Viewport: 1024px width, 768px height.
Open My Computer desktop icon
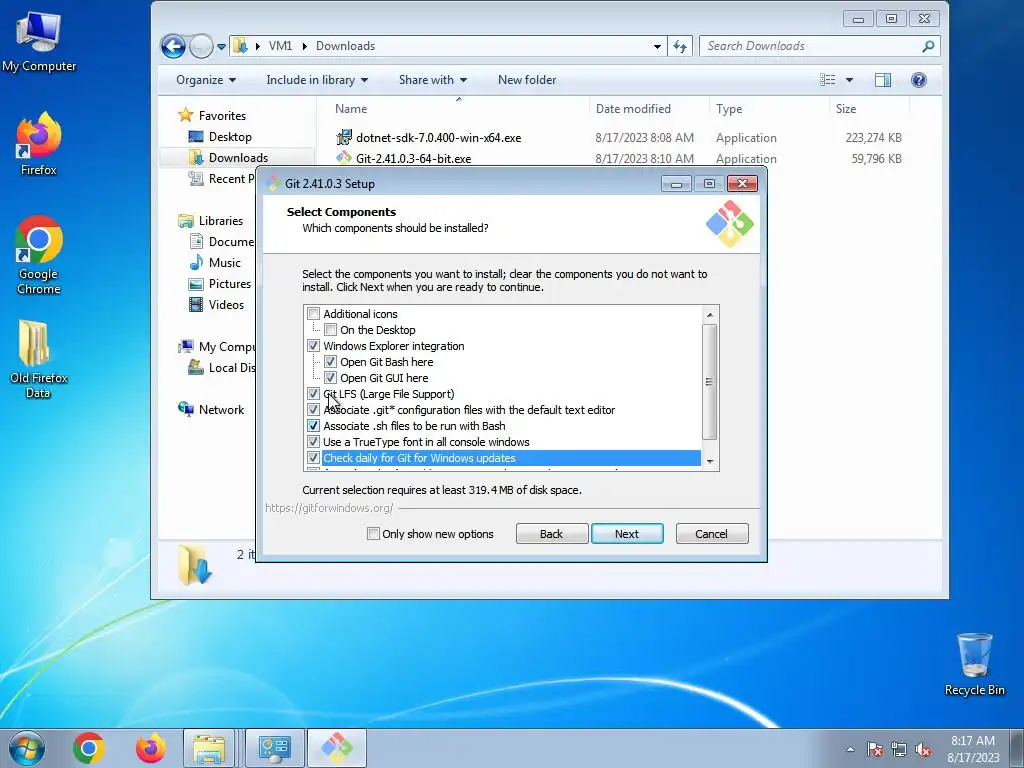(39, 41)
